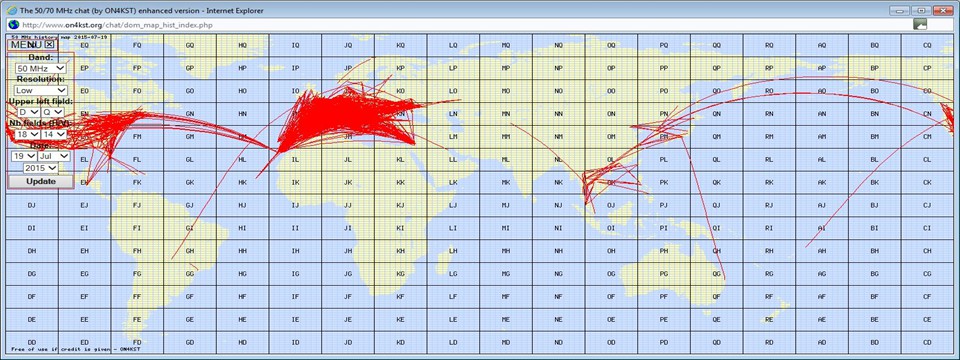Change the 18 fields horizontal count dropdown
The width and height of the screenshot is (960, 360).
tap(27, 134)
